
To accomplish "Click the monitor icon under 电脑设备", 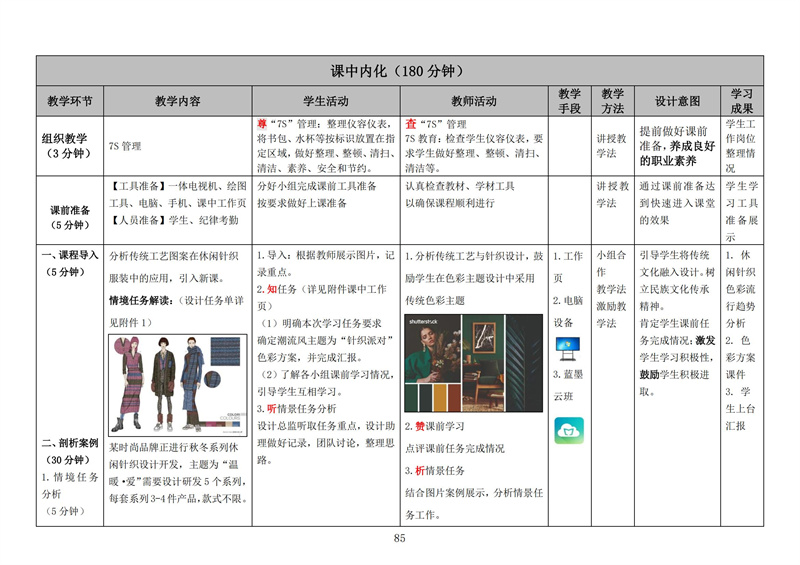I will [567, 349].
